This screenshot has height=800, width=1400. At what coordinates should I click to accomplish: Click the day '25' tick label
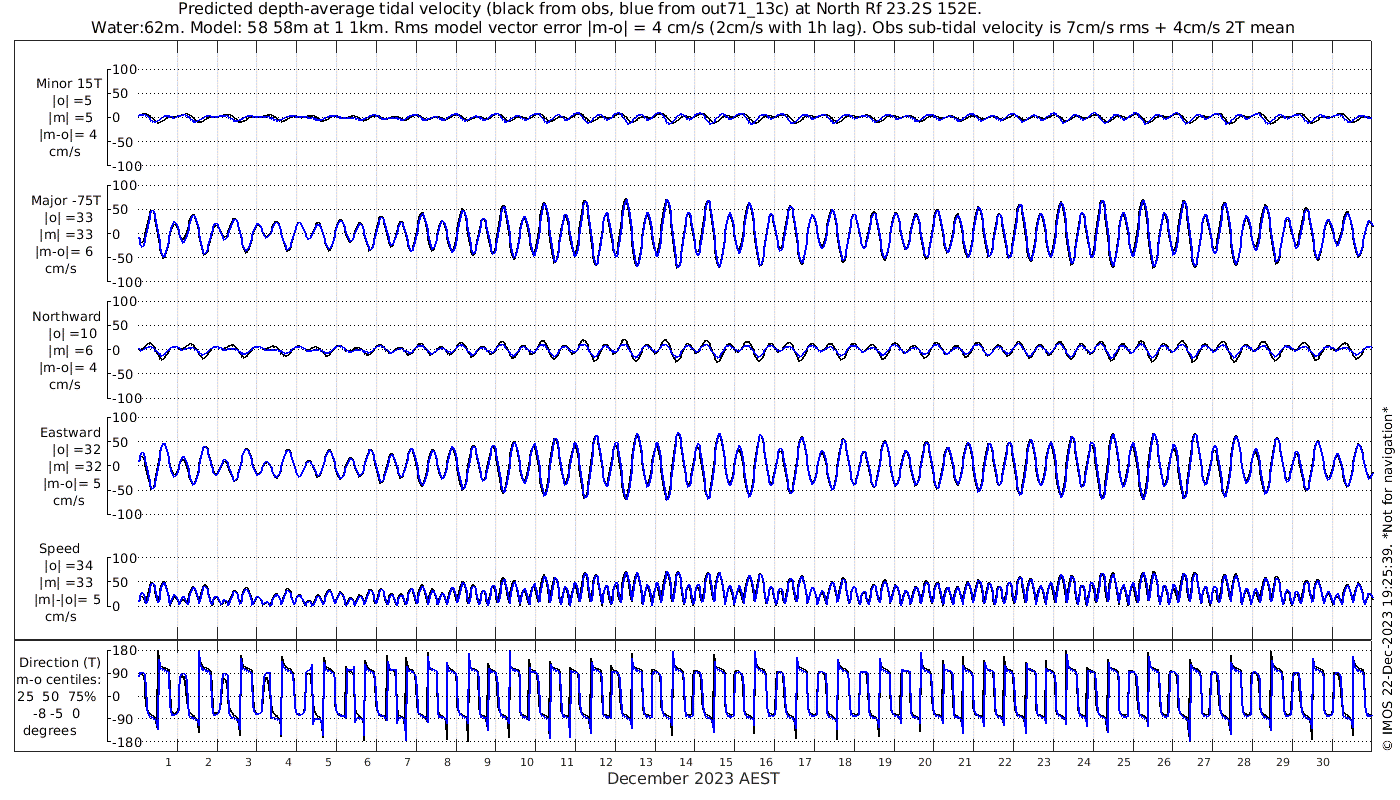coord(1124,762)
